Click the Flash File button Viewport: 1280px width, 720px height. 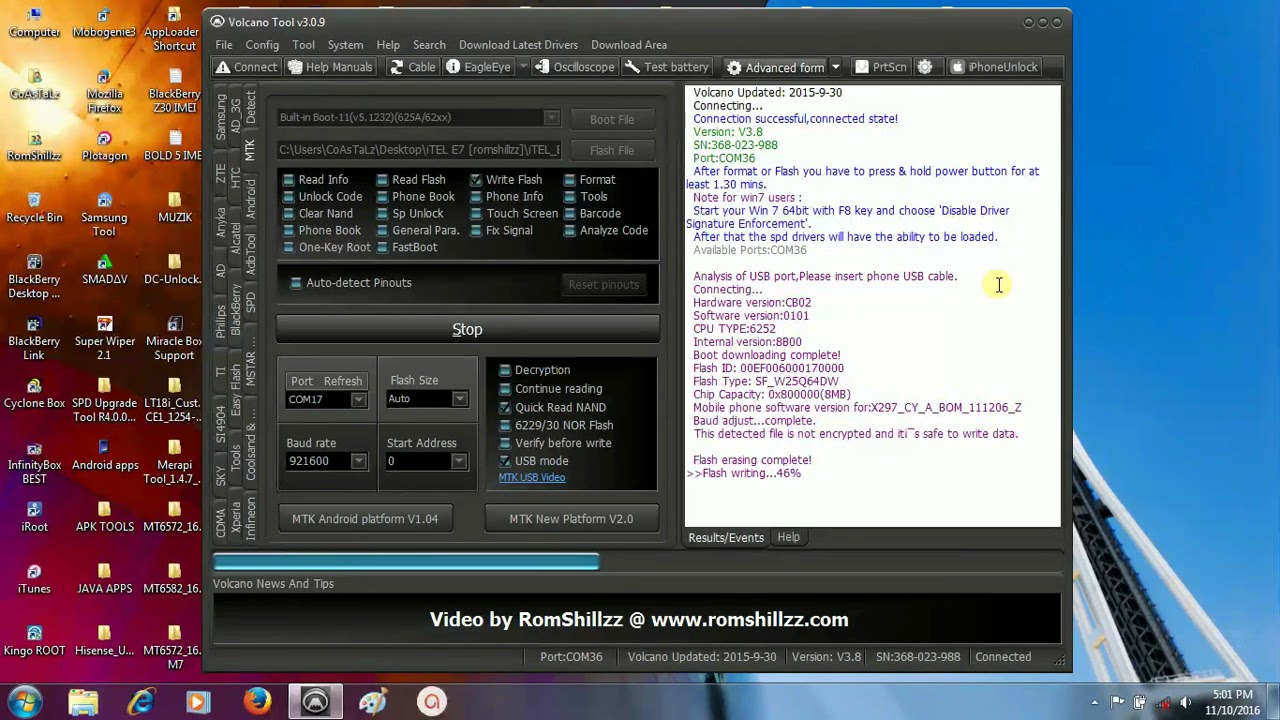point(612,150)
